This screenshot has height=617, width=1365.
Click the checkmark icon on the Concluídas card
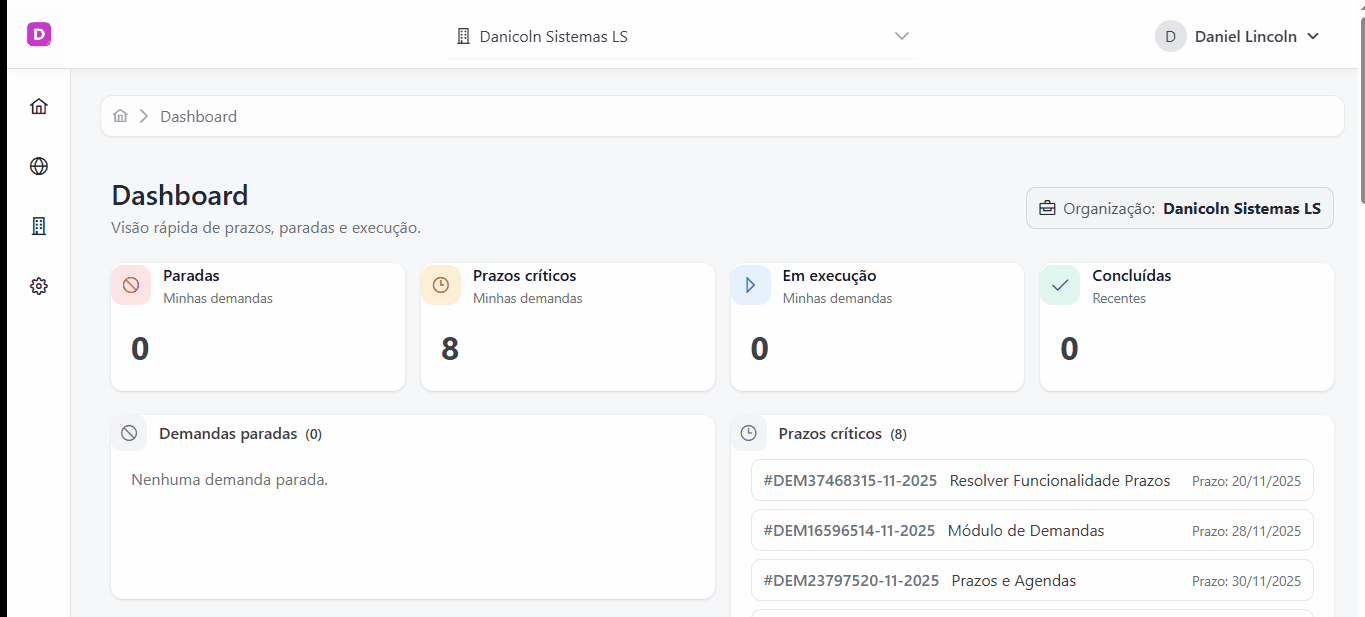point(1059,285)
